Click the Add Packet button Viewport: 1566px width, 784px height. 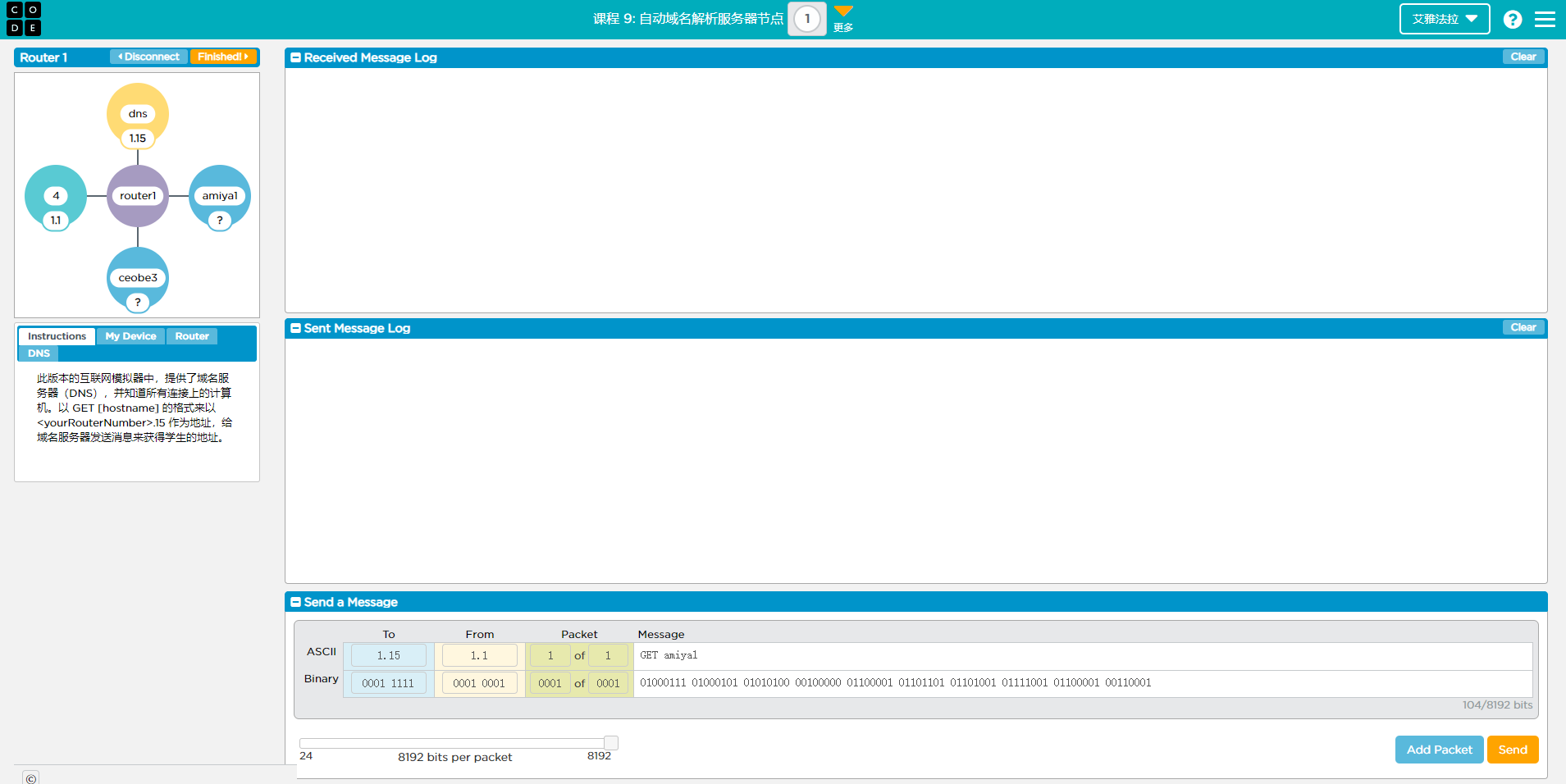click(1439, 750)
